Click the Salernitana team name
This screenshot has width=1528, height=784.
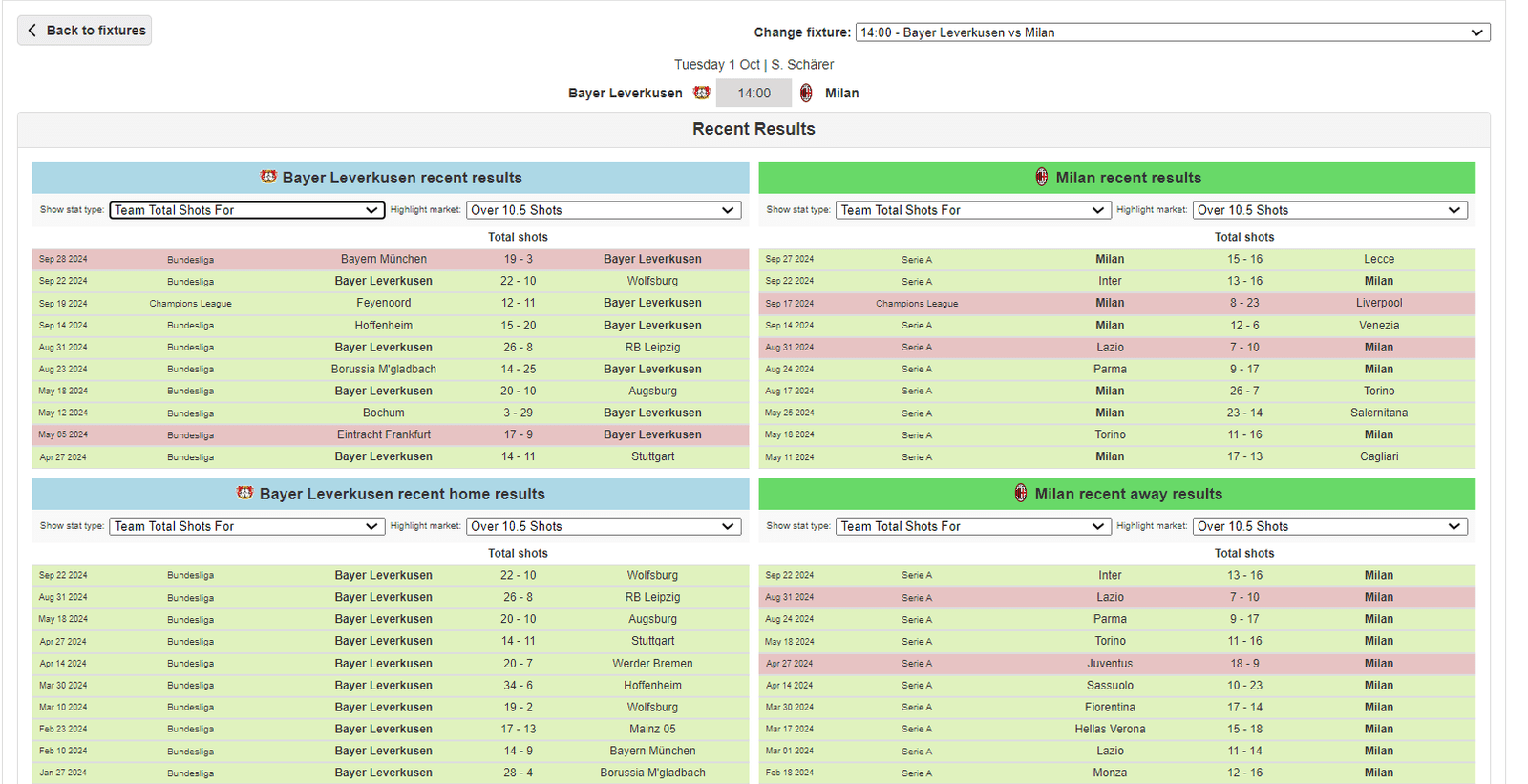(x=1379, y=413)
